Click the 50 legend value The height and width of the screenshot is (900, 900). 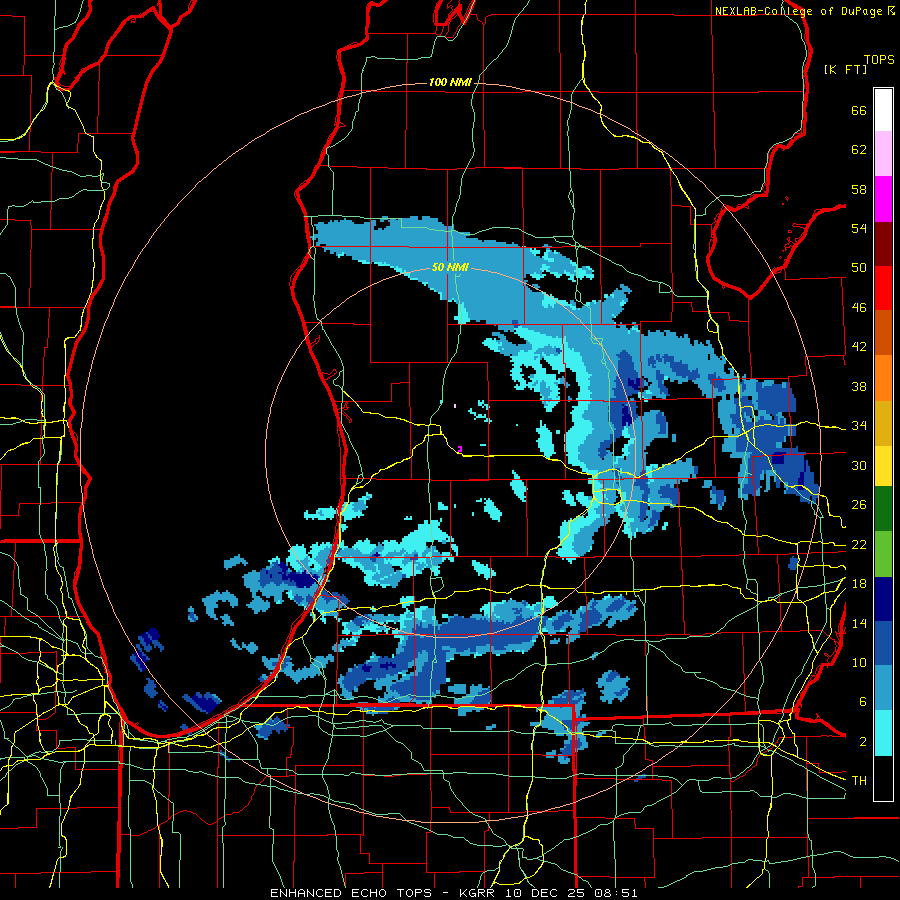coord(859,268)
